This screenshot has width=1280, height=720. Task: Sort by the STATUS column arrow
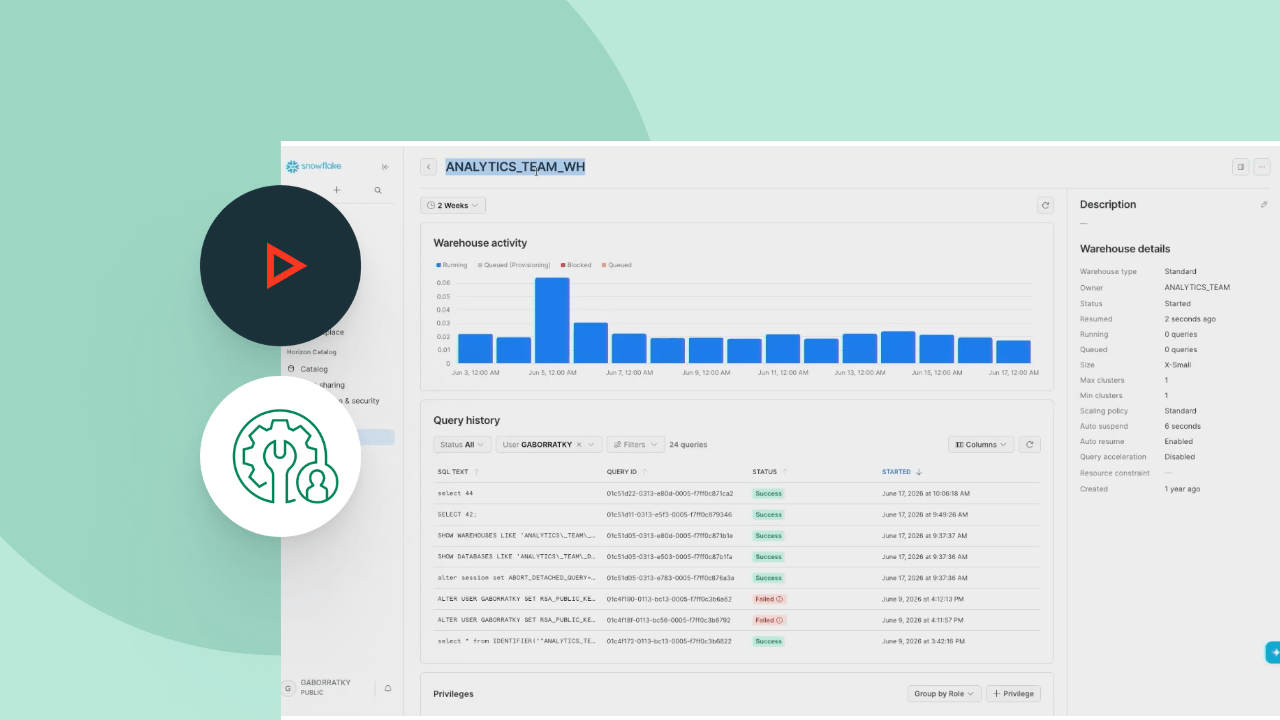click(785, 471)
